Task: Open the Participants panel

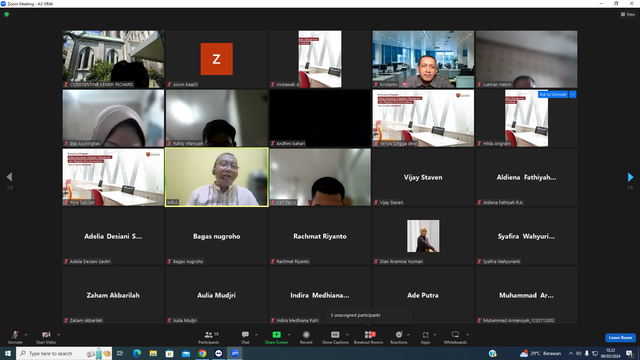Action: [209, 337]
